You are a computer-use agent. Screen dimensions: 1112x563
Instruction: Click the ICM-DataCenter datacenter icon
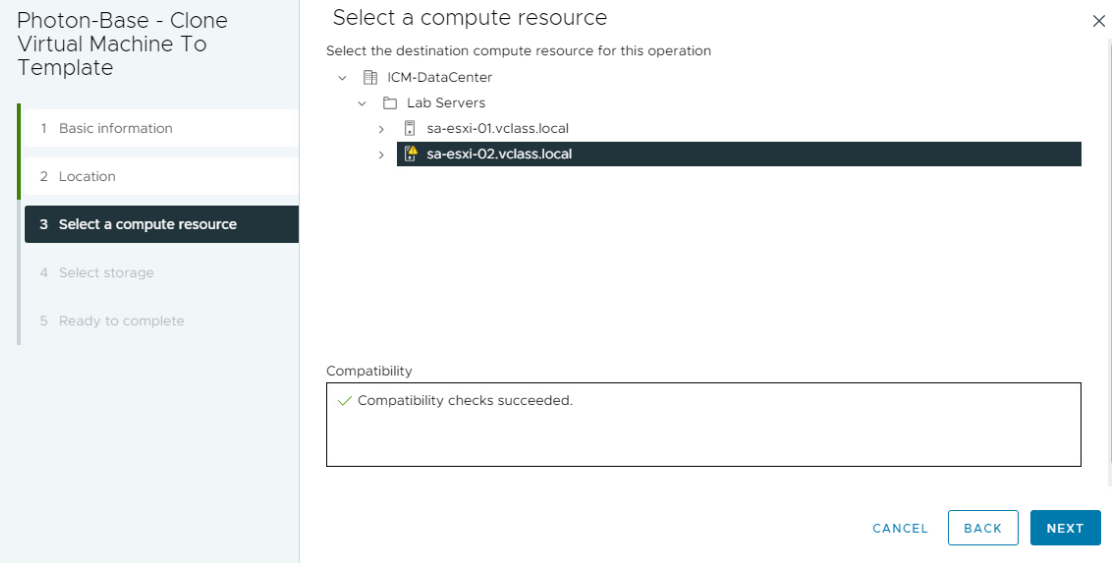pos(370,77)
